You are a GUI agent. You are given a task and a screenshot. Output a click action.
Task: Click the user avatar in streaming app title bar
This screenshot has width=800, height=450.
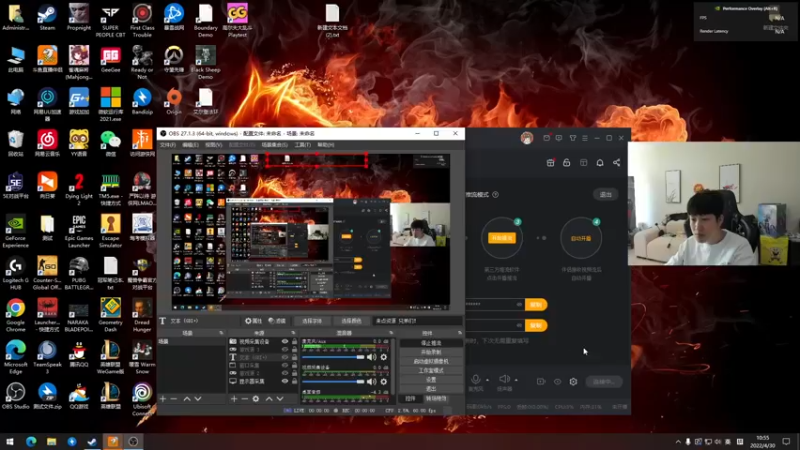coord(527,138)
